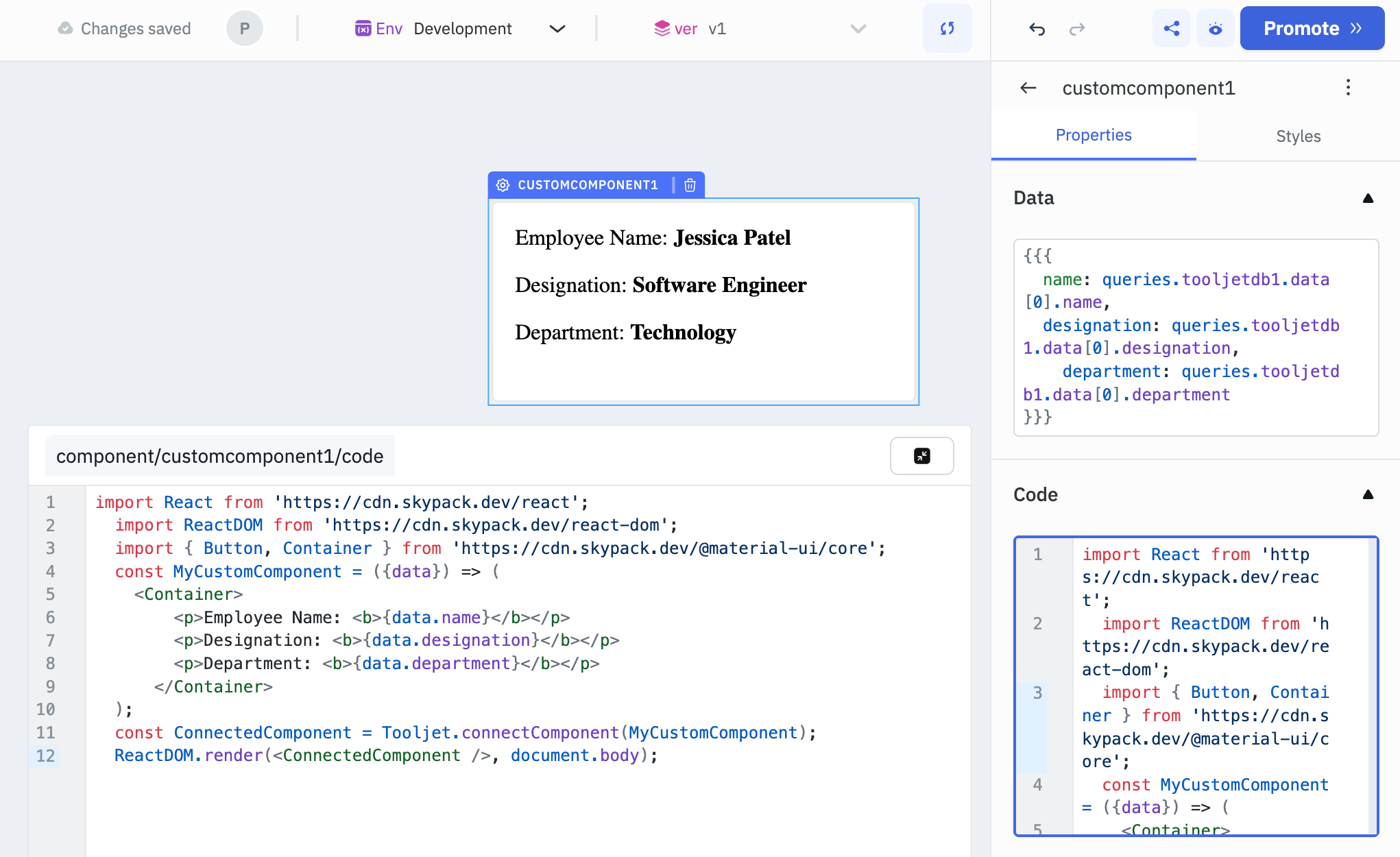Screen dimensions: 1400x857
Task: Undo the last change
Action: pyautogui.click(x=1036, y=29)
